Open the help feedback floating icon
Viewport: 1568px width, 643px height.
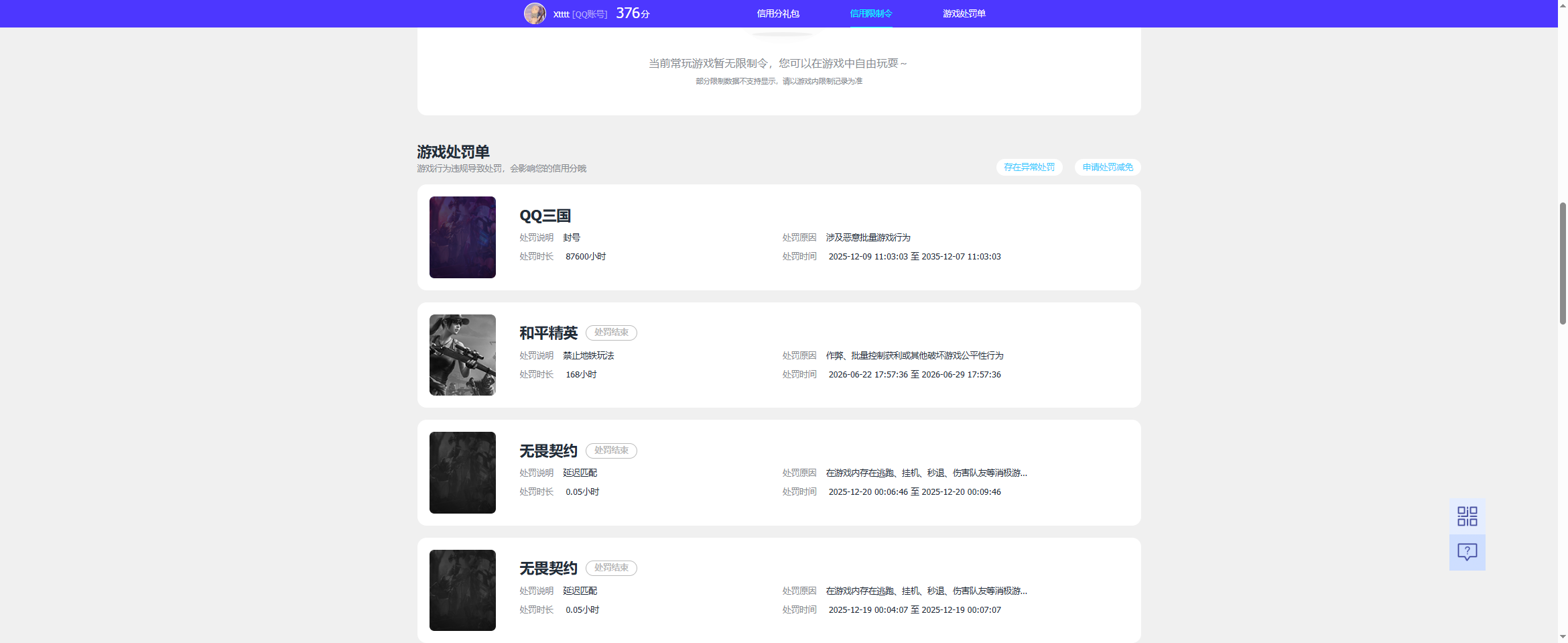1467,552
